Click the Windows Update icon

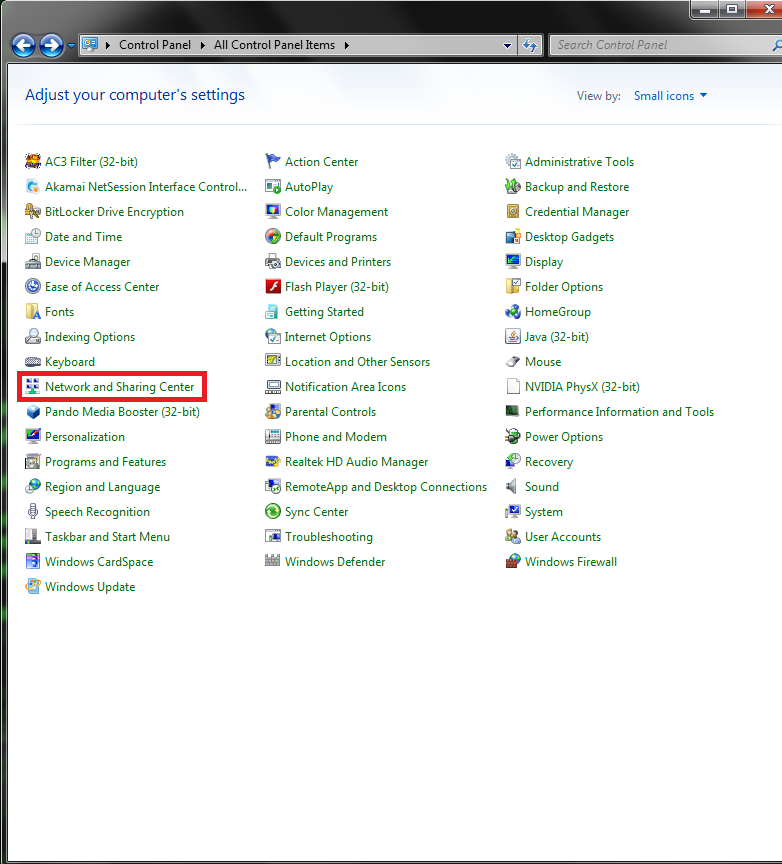pyautogui.click(x=33, y=586)
